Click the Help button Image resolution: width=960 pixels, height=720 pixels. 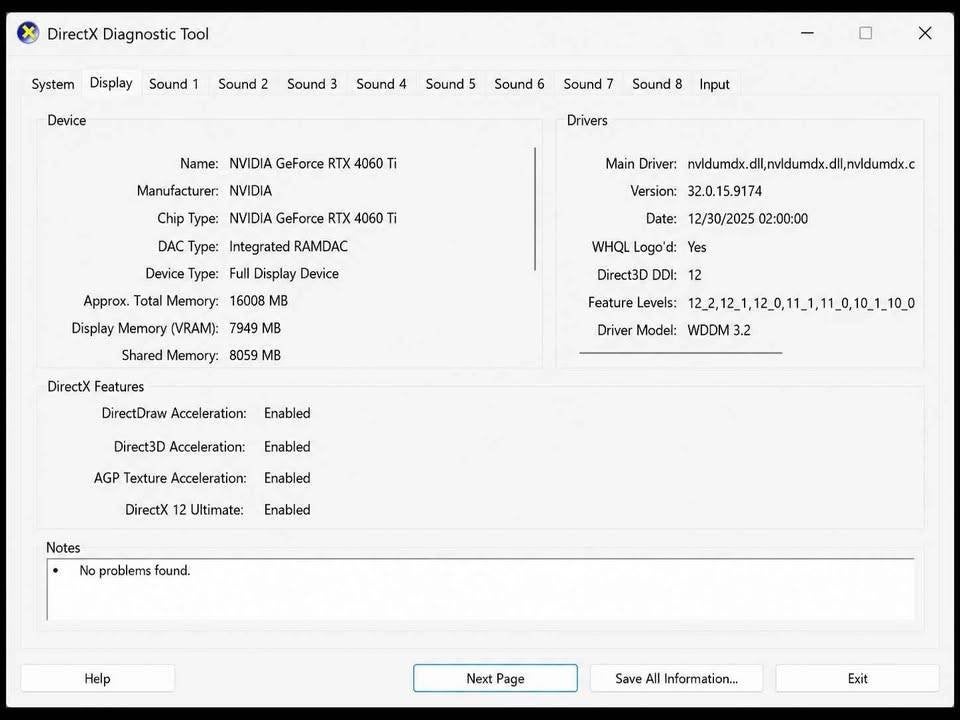97,678
